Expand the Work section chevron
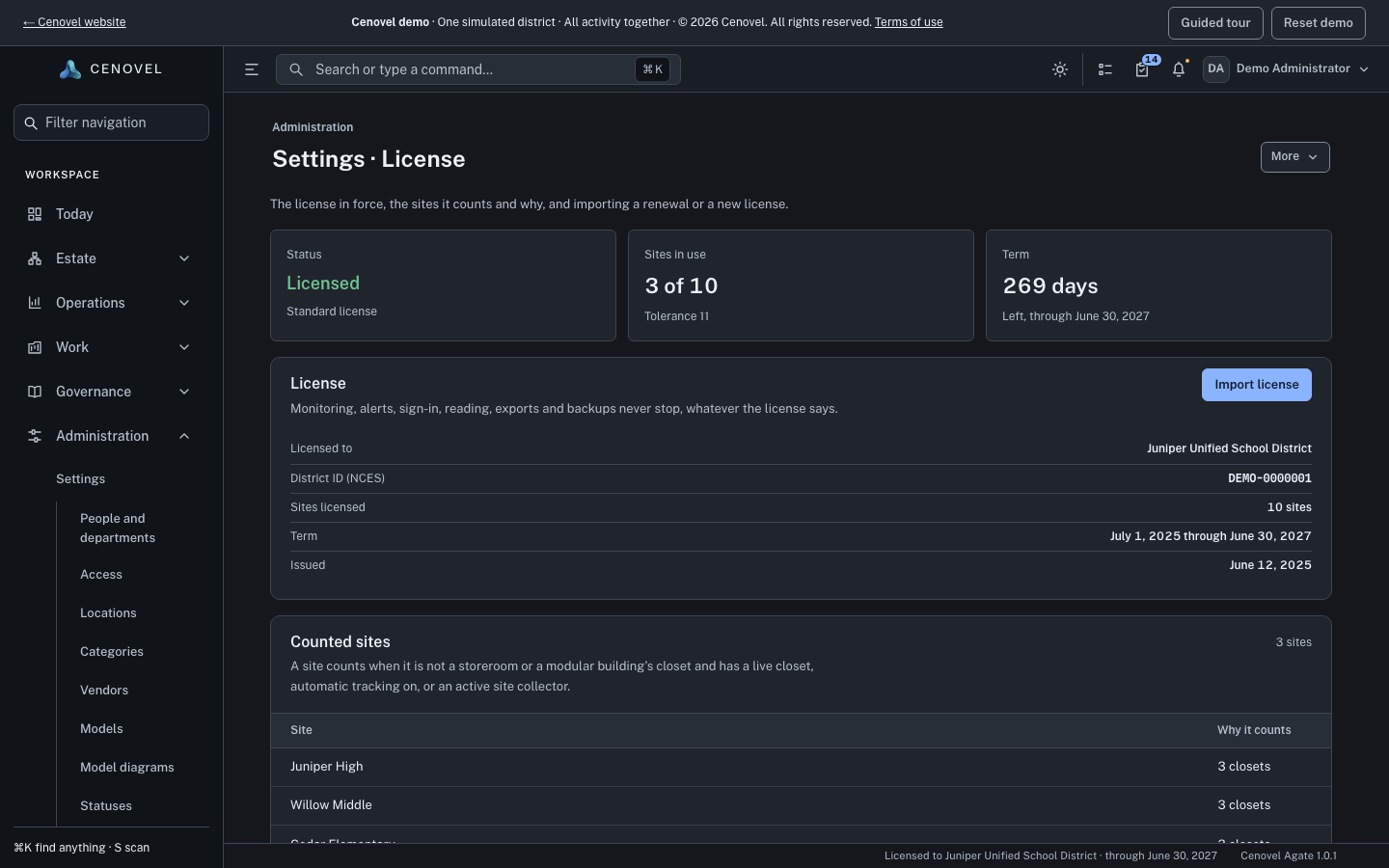This screenshot has width=1389, height=868. [x=184, y=347]
